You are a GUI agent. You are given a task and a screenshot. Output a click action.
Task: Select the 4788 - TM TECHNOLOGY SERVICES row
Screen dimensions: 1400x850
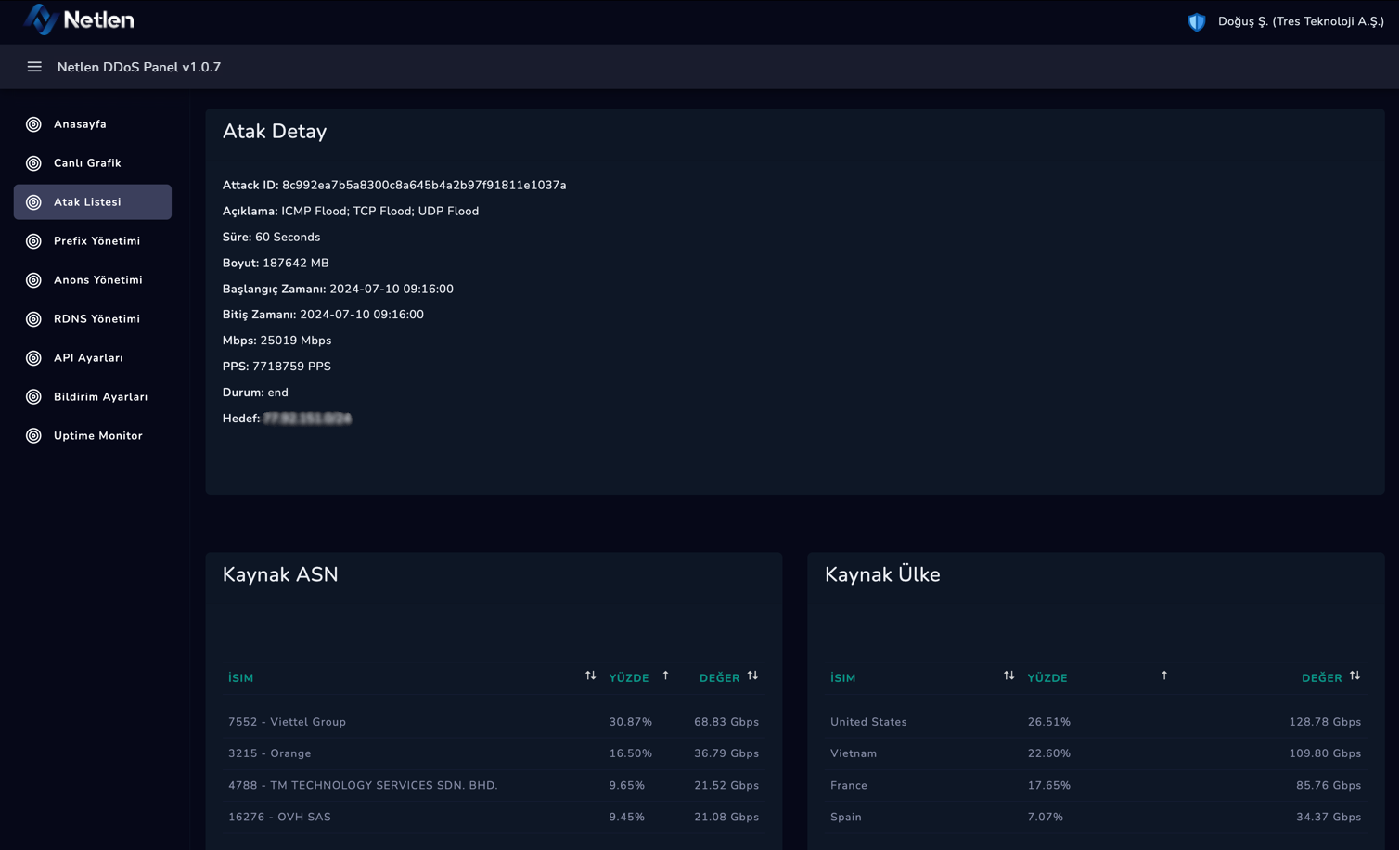(x=494, y=785)
